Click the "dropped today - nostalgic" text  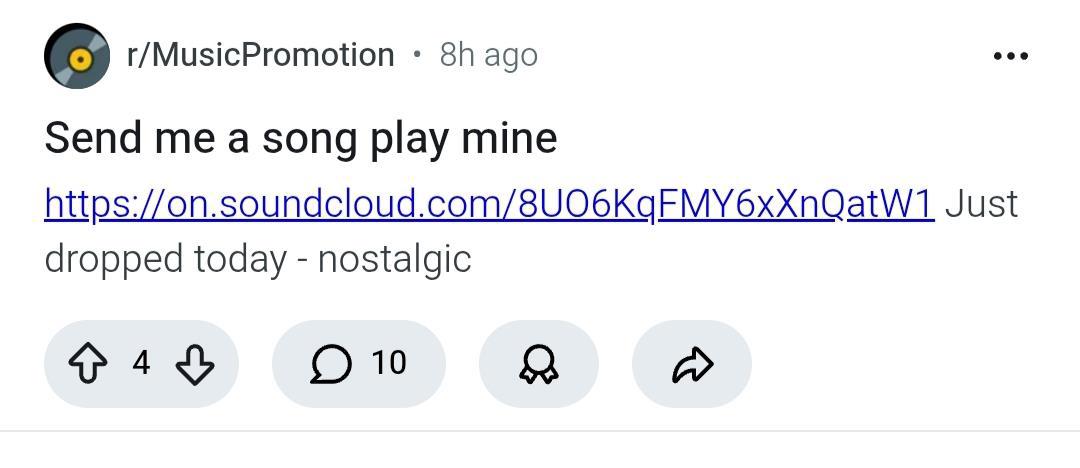coord(257,259)
